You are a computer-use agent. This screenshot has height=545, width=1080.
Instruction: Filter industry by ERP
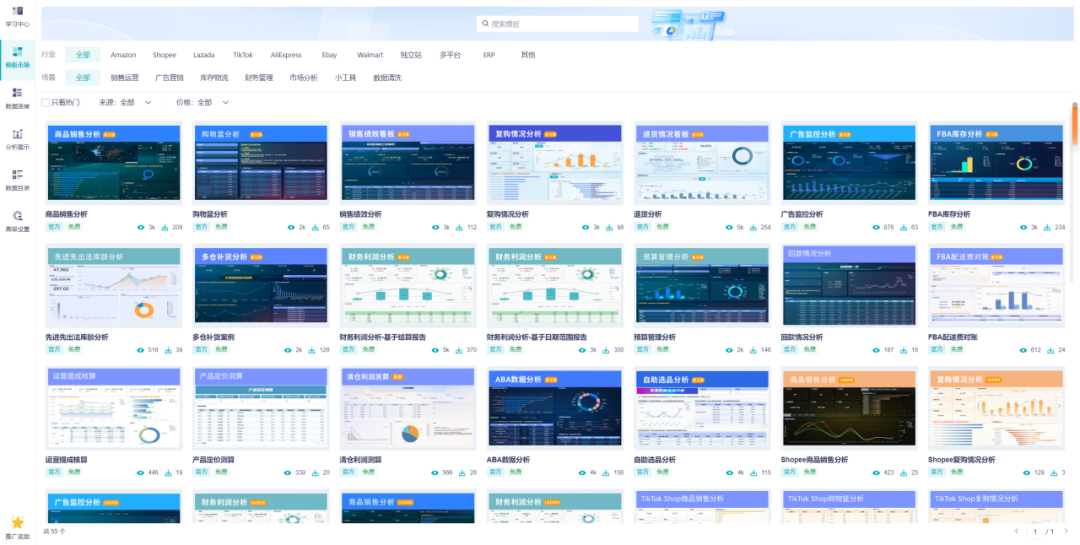point(489,55)
